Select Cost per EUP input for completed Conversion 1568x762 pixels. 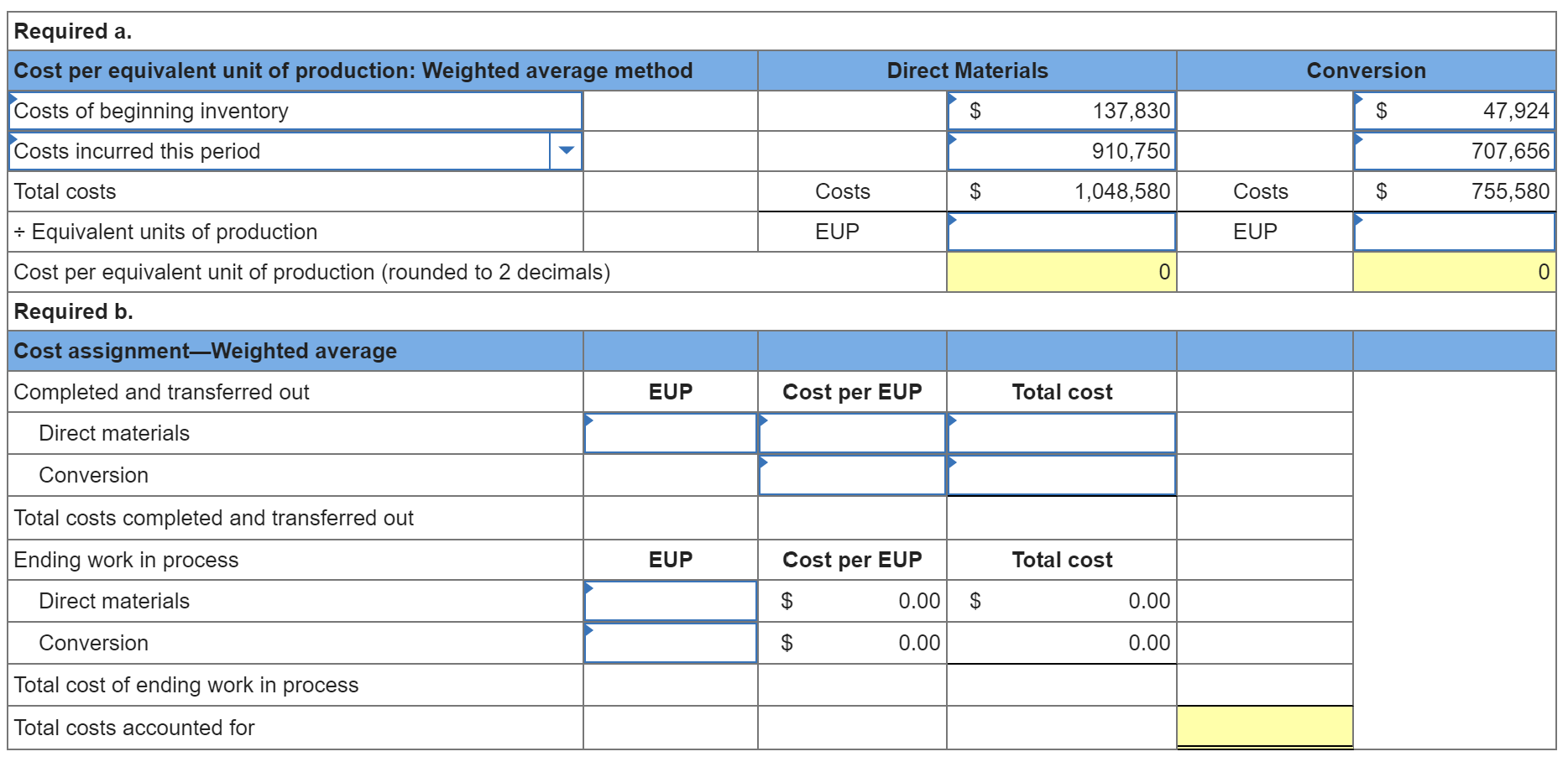click(852, 475)
